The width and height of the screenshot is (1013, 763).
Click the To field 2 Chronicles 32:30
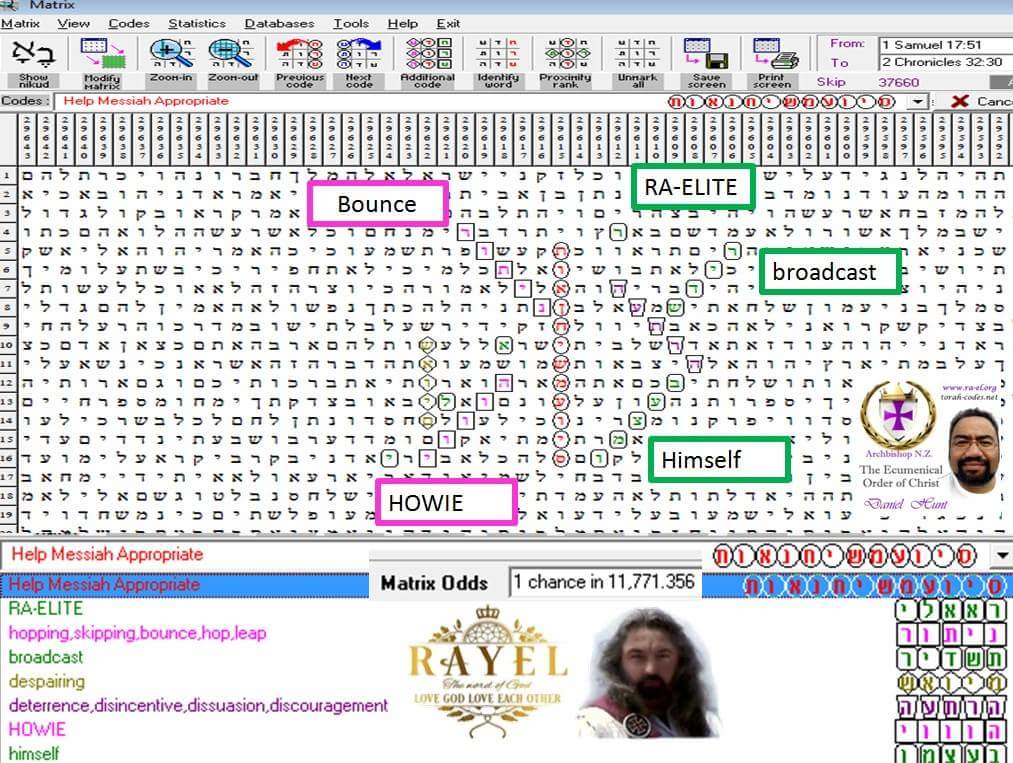[x=945, y=62]
